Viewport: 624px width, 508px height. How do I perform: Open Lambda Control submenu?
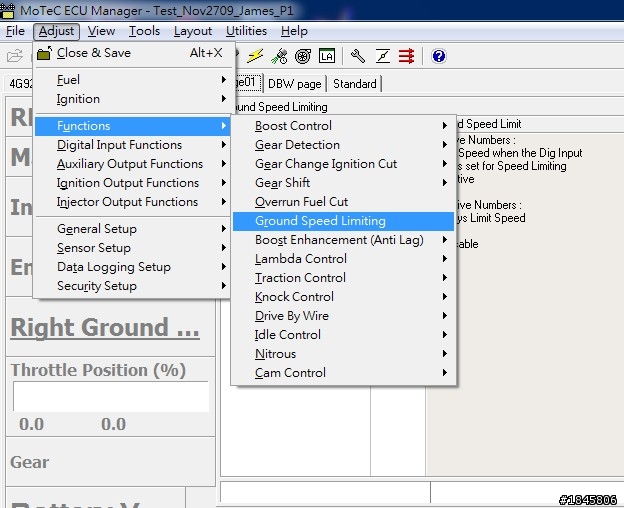point(343,259)
